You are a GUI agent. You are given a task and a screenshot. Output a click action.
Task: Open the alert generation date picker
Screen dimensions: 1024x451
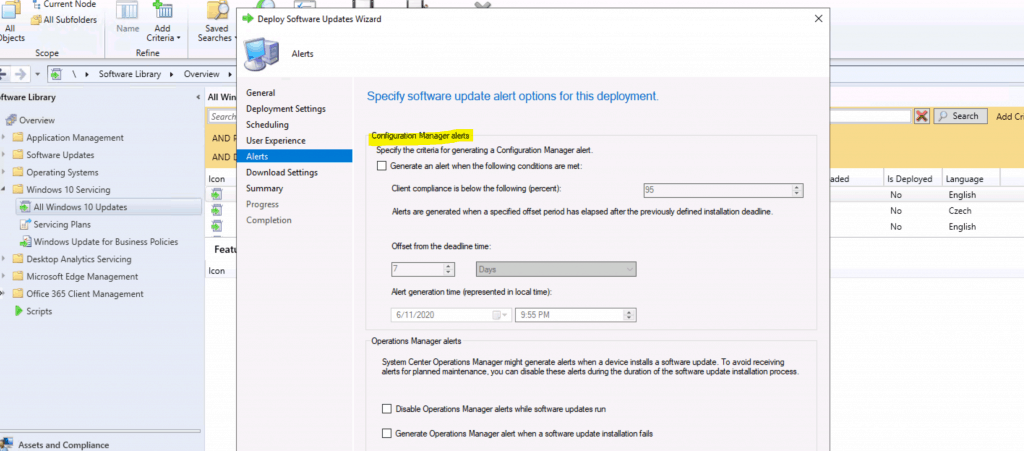point(500,315)
